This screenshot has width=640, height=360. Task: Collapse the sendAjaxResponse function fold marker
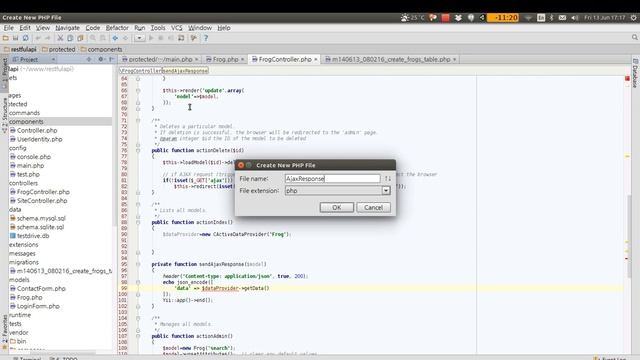click(x=138, y=264)
